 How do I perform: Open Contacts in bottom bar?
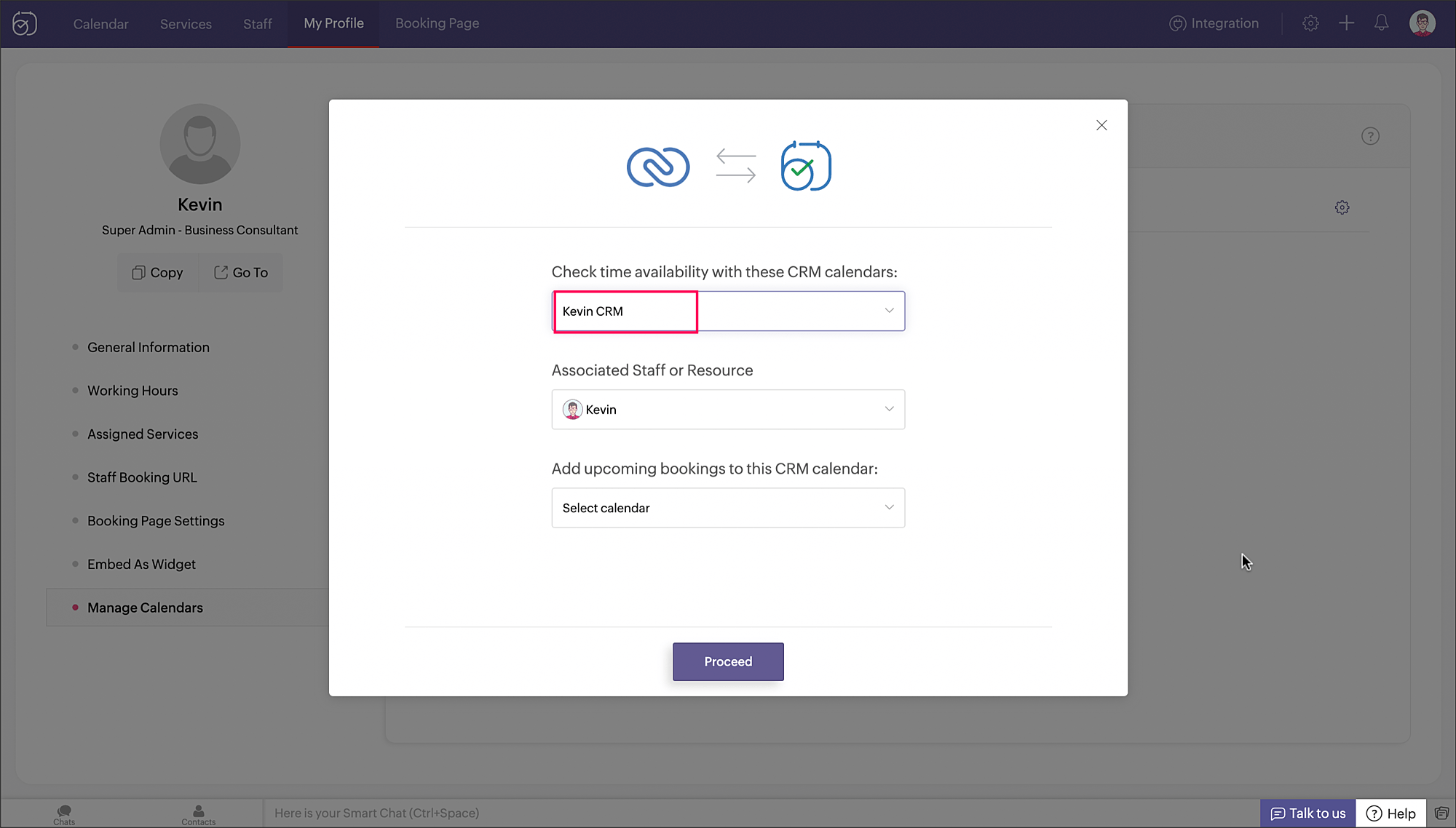pyautogui.click(x=198, y=814)
